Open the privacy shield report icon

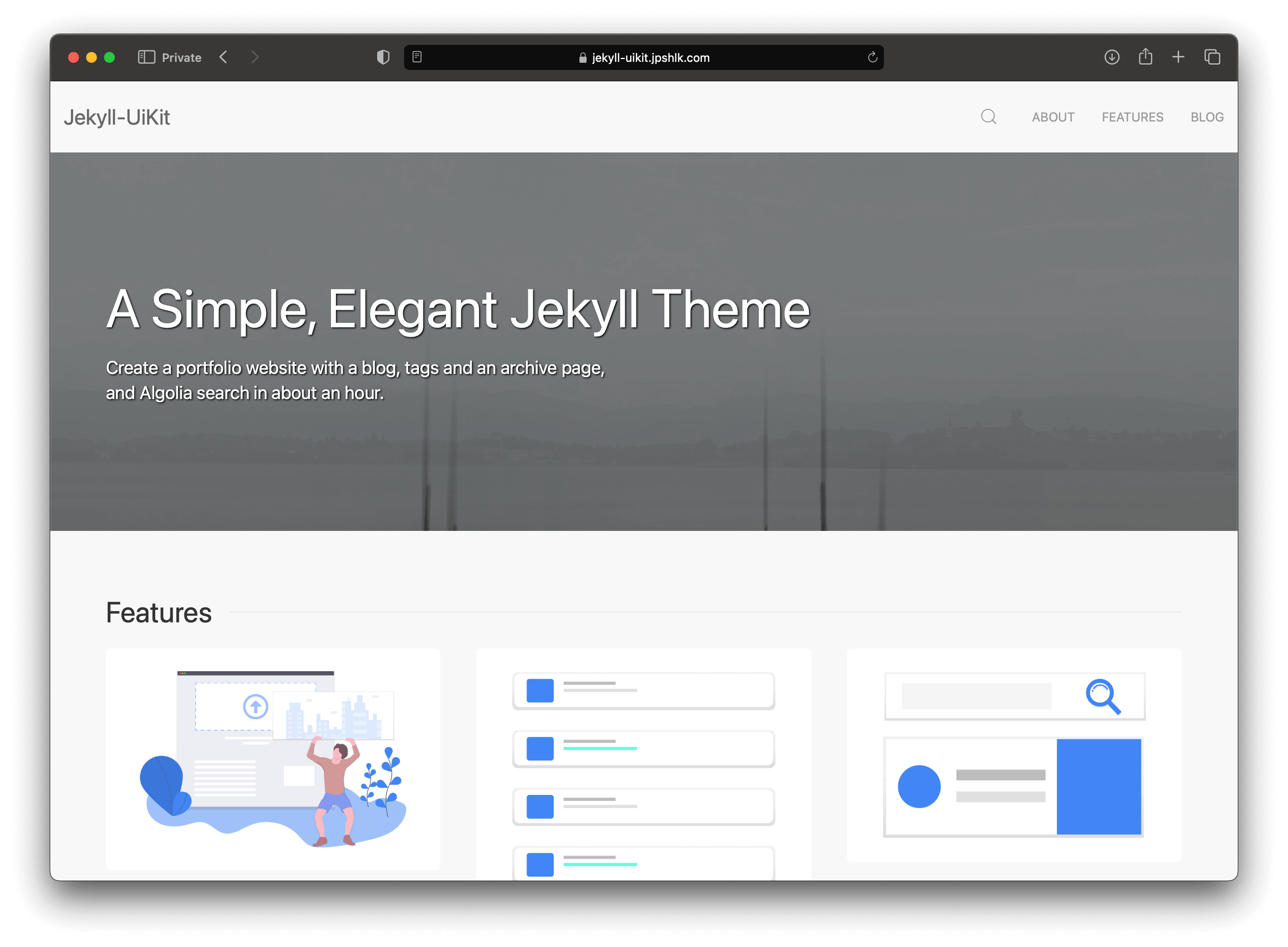(383, 57)
